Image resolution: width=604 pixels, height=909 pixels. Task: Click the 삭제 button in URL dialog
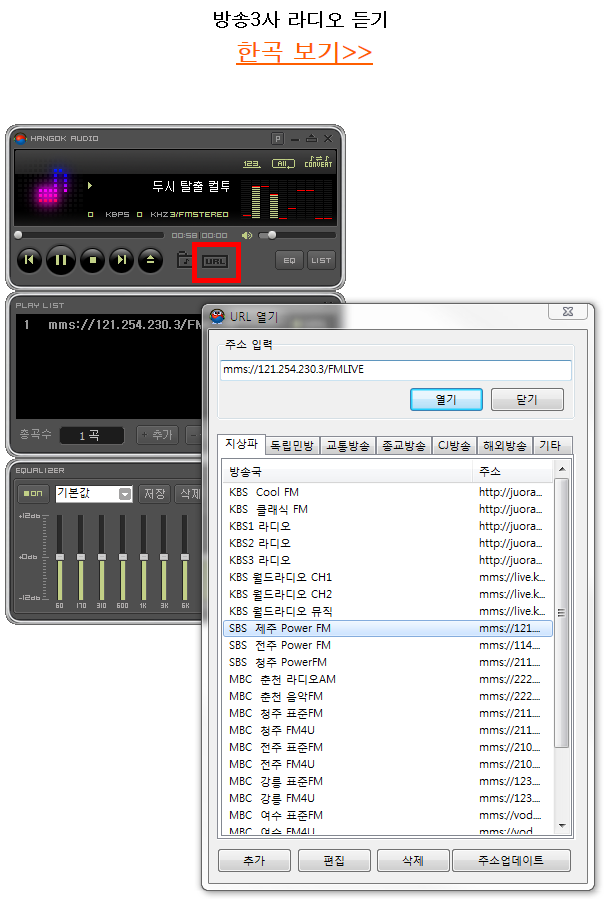(x=413, y=860)
